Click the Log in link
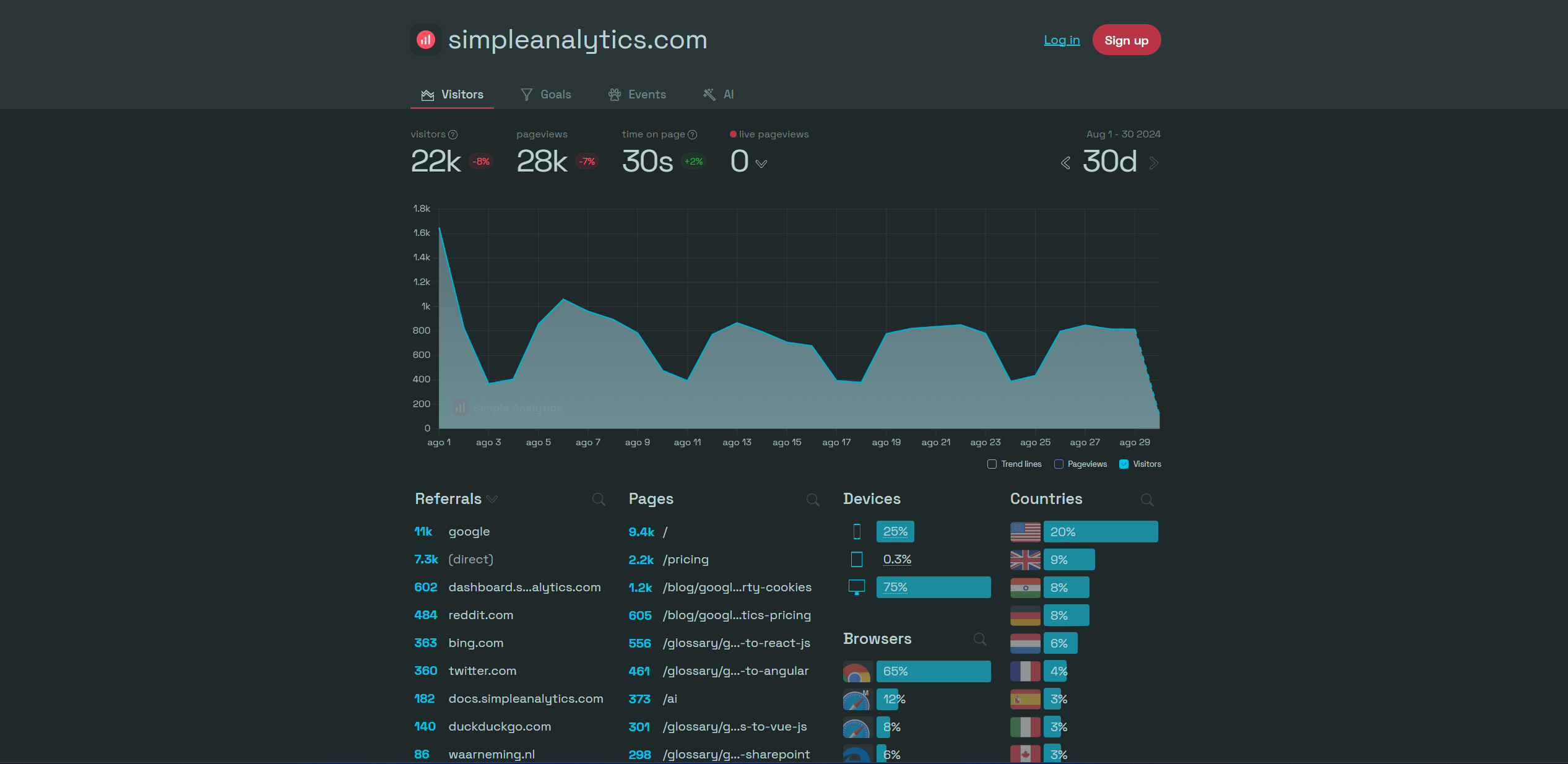The image size is (1568, 764). point(1062,40)
